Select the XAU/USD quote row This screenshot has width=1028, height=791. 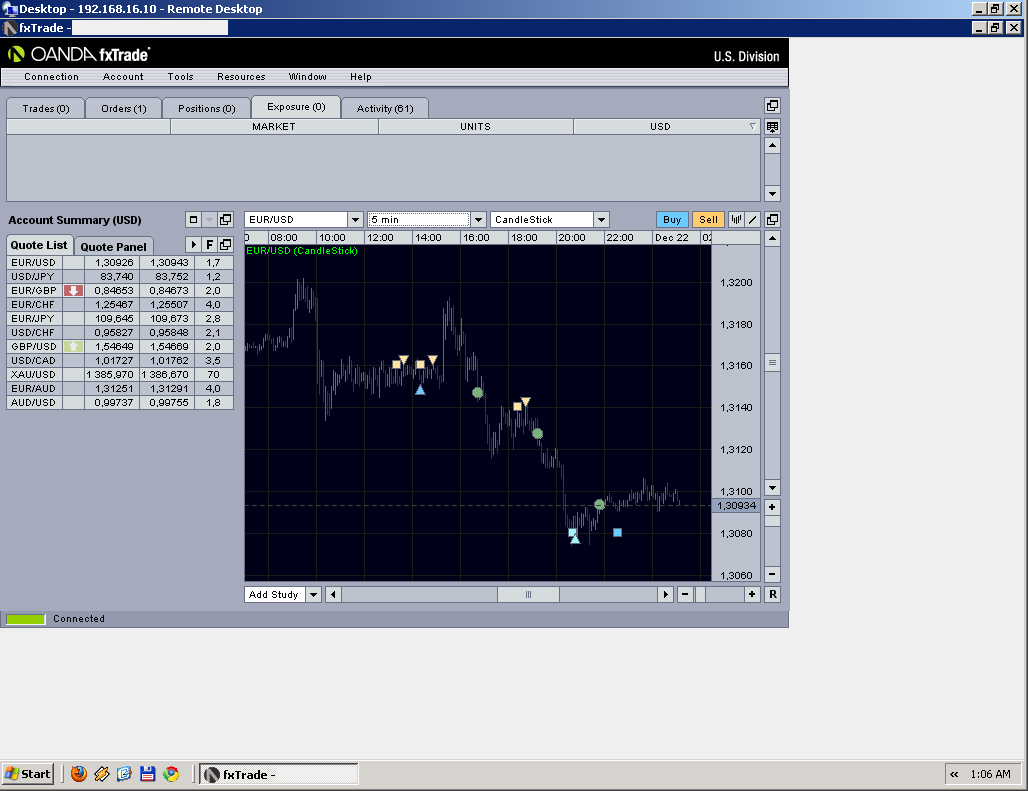point(120,374)
